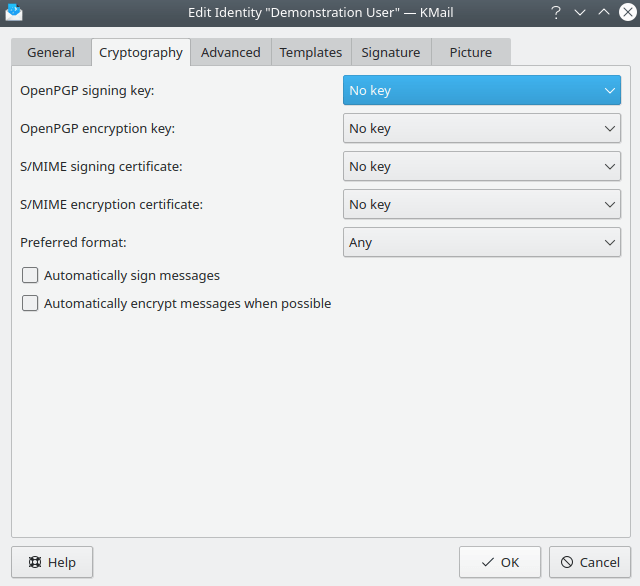Minimize the dialog using the down chevron

580,12
